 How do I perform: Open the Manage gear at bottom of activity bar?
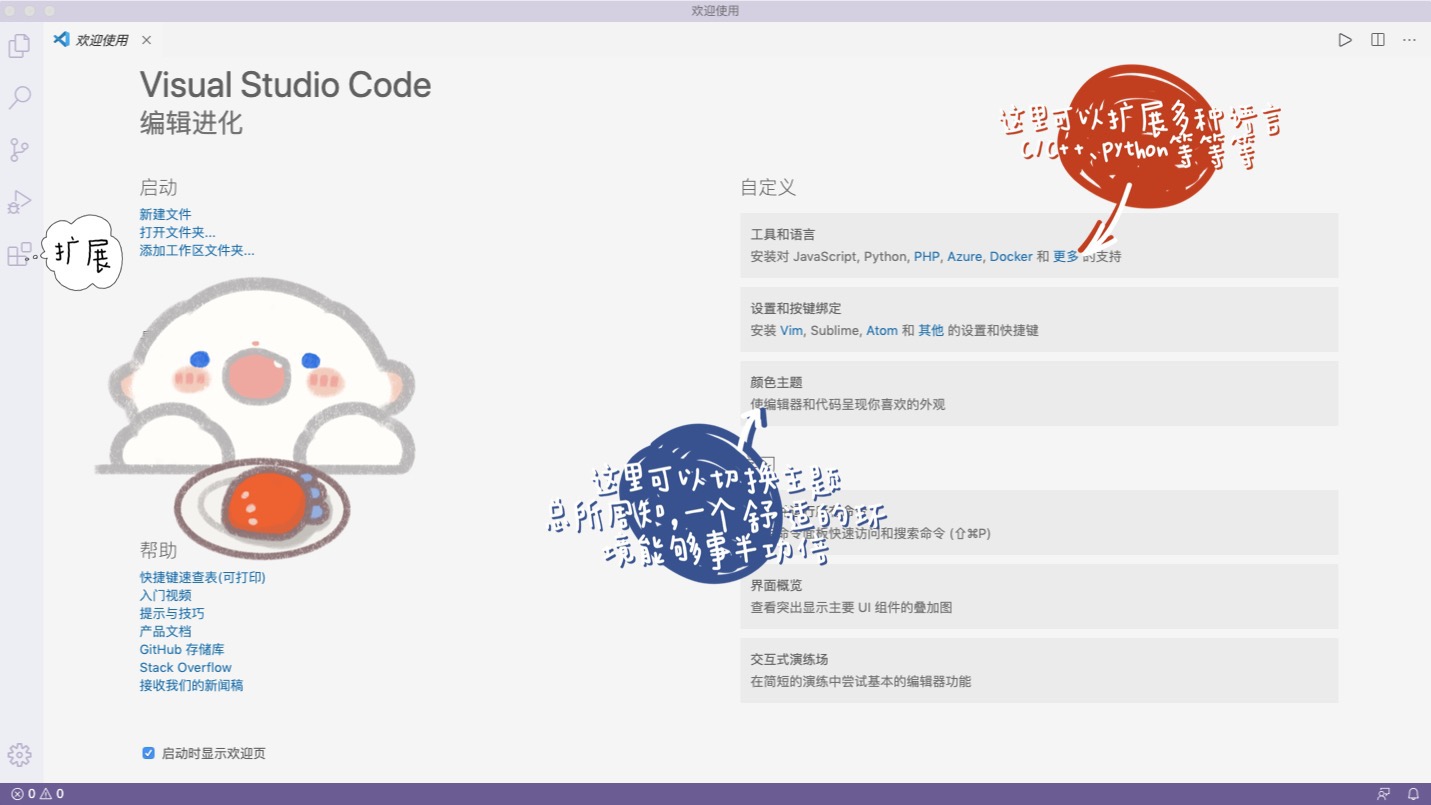point(20,755)
